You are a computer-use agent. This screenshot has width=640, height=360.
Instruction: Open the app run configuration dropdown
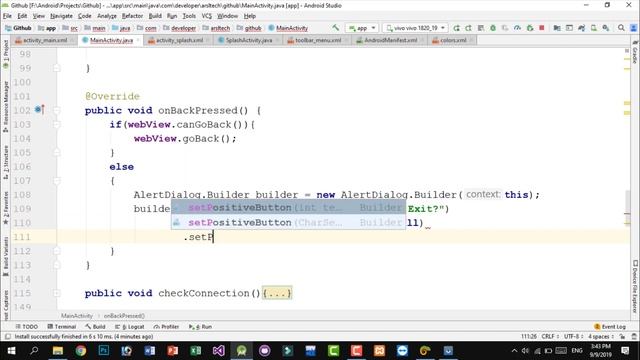tap(362, 28)
